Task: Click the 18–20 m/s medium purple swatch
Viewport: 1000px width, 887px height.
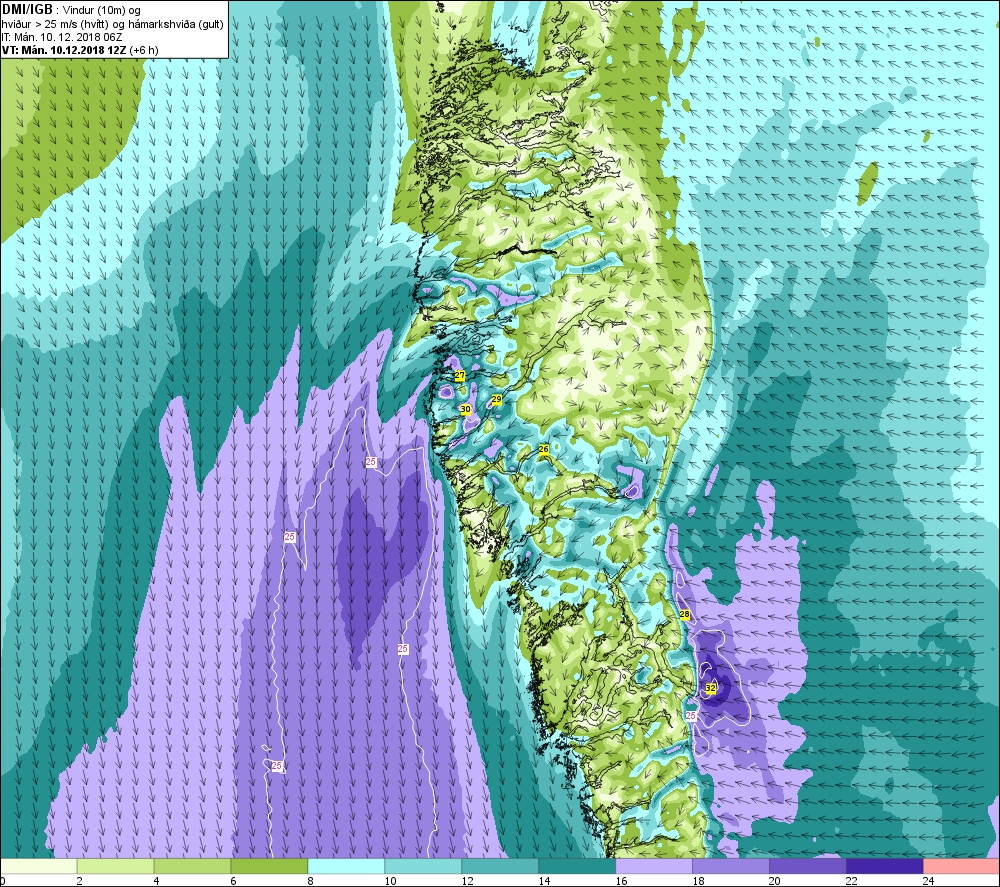Action: point(730,866)
